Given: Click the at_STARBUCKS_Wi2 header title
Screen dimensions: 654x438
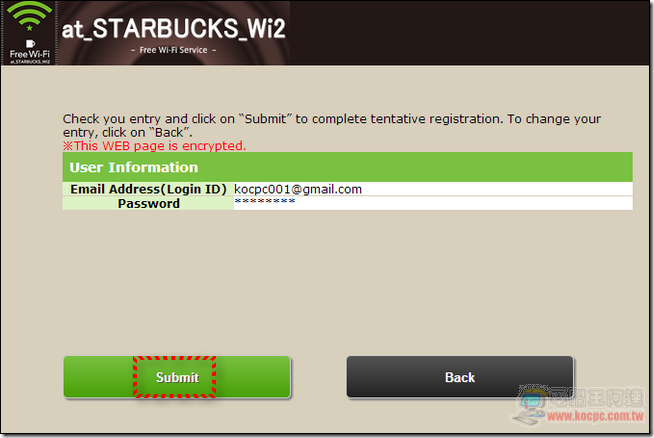Looking at the screenshot, I should (x=174, y=28).
